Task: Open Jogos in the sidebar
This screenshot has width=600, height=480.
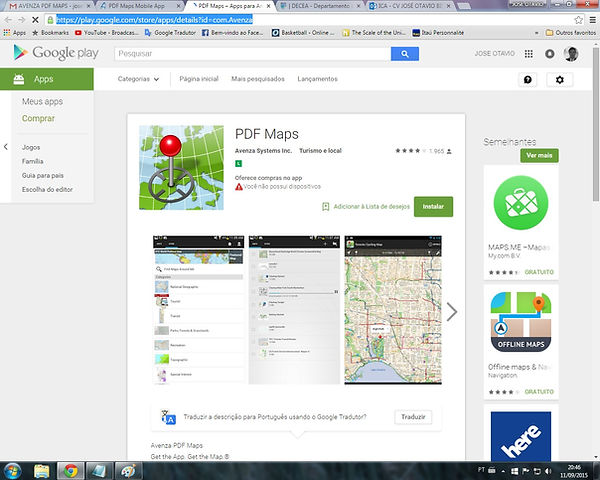Action: coord(31,147)
